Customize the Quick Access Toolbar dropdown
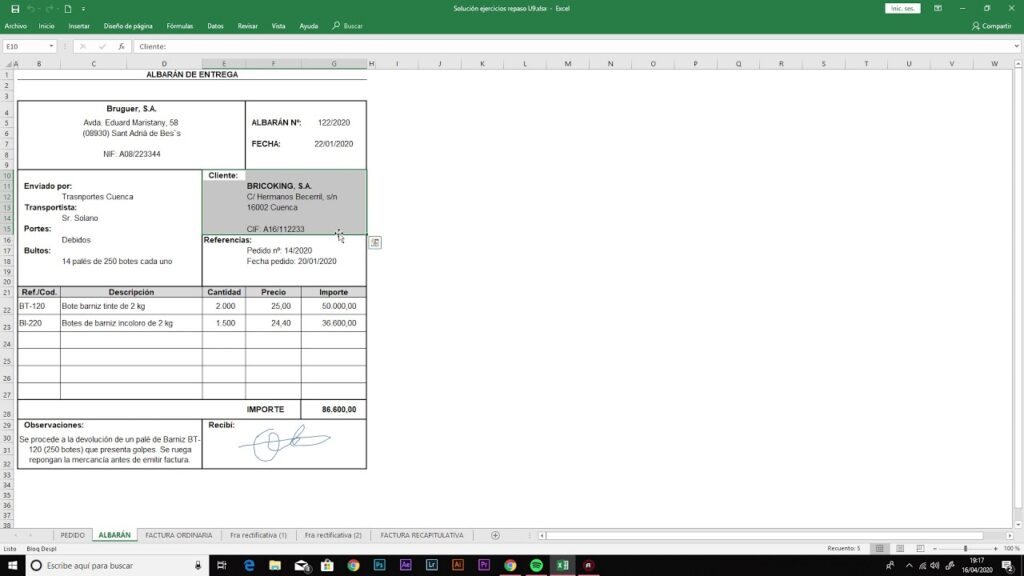 click(83, 8)
